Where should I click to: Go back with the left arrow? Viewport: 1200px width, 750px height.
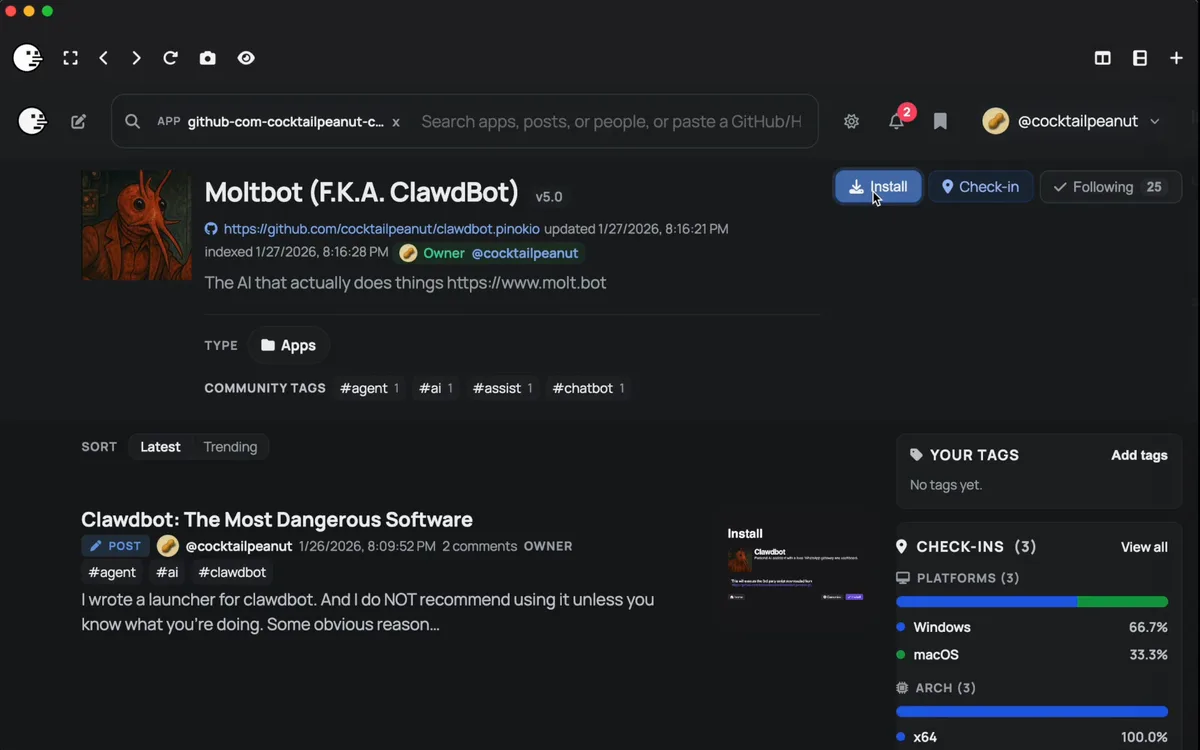coord(104,58)
